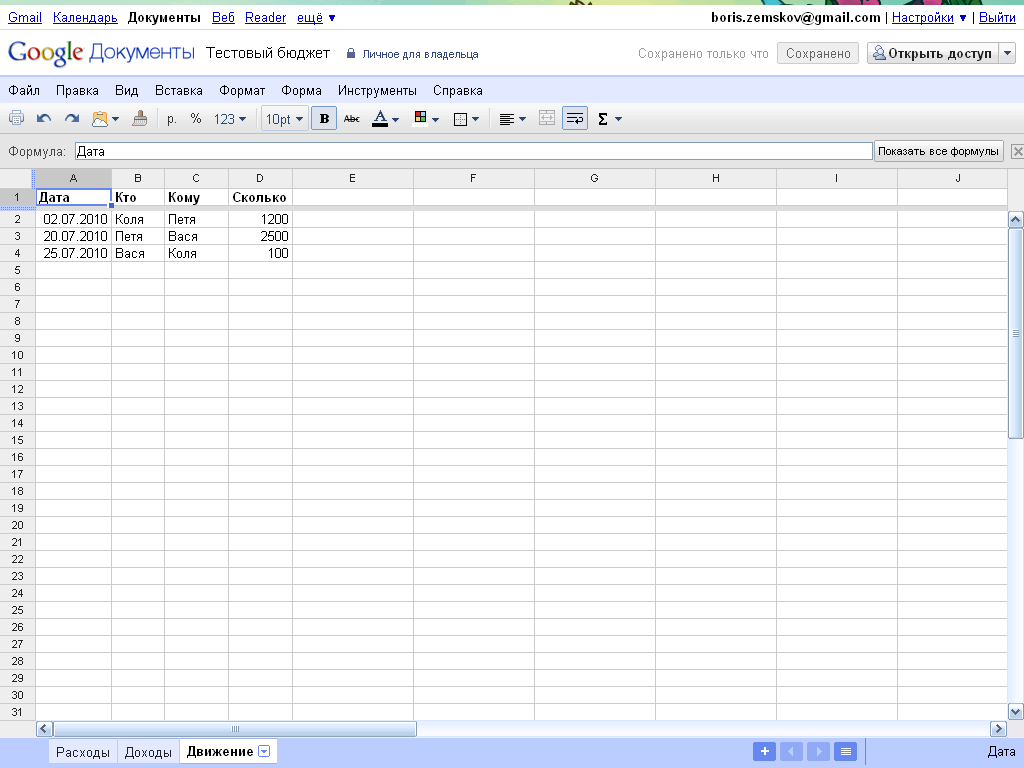Add a new sheet with plus button

pos(763,752)
